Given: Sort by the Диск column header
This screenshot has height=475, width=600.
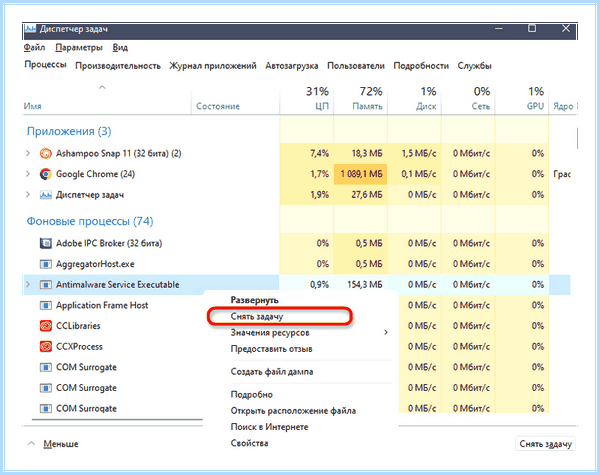Looking at the screenshot, I should 426,106.
